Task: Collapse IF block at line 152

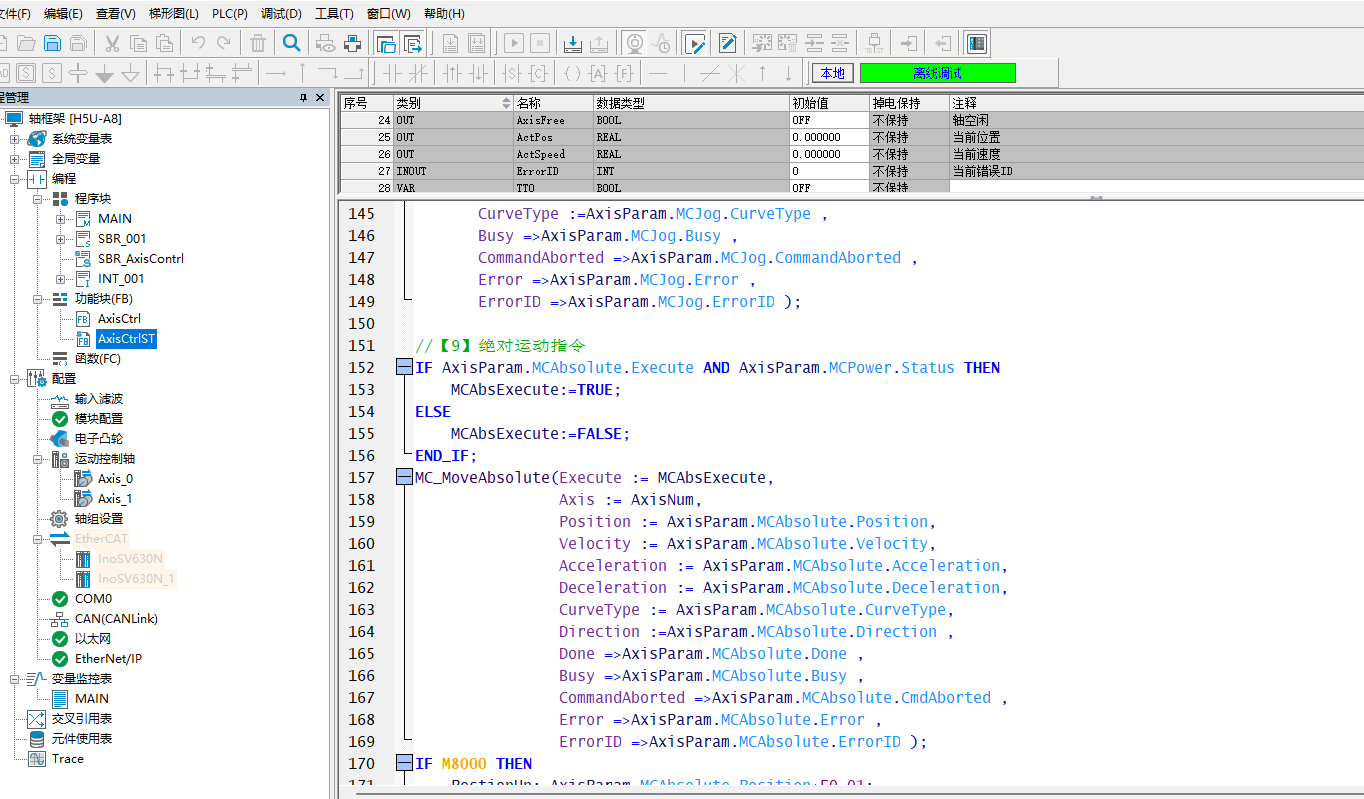Action: point(404,367)
